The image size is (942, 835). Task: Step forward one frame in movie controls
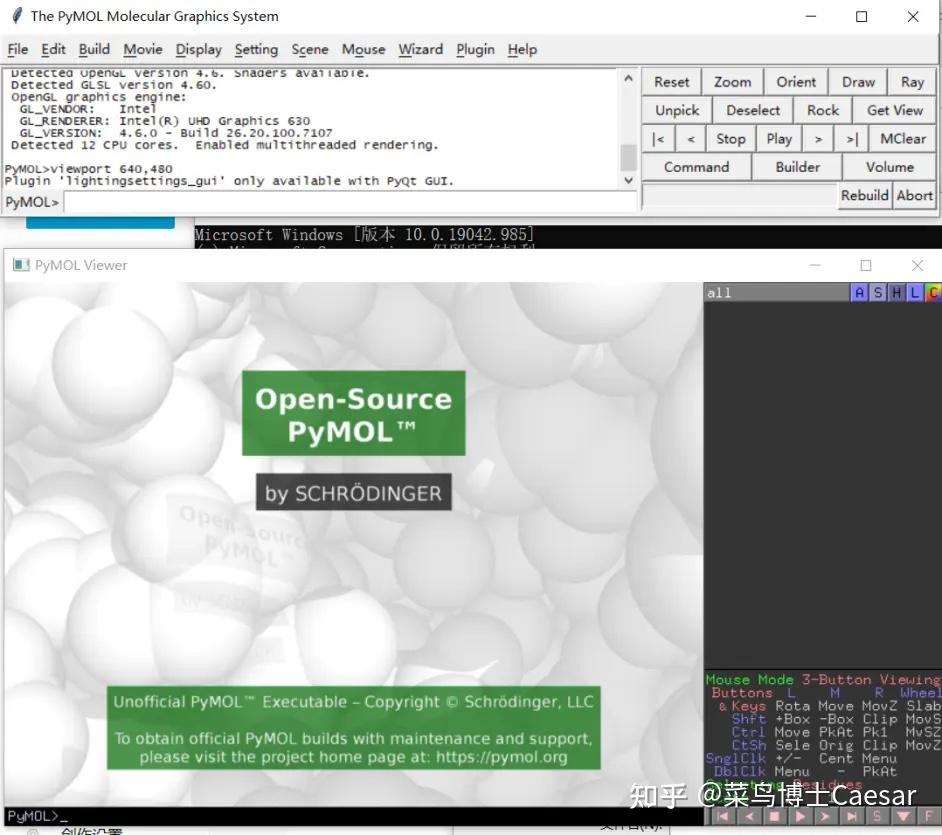[x=823, y=816]
